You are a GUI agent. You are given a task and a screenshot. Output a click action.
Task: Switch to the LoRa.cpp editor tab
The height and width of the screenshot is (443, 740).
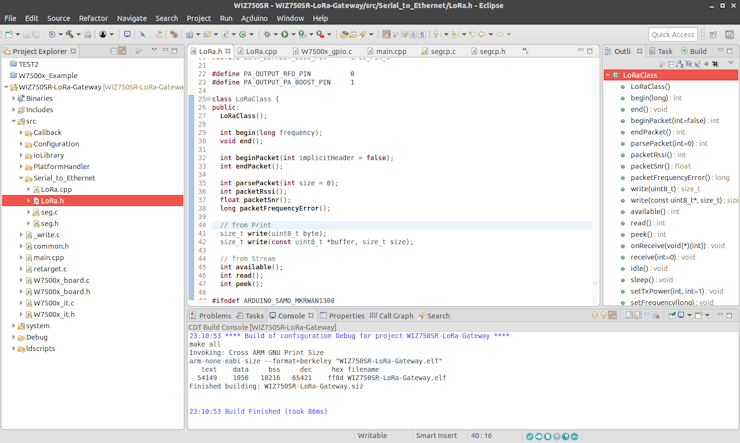261,51
